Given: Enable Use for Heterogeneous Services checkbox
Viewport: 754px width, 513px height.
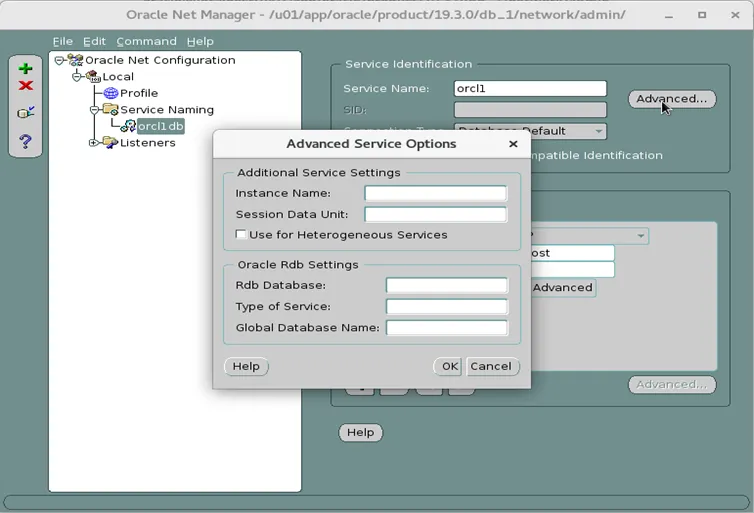Looking at the screenshot, I should [x=241, y=234].
